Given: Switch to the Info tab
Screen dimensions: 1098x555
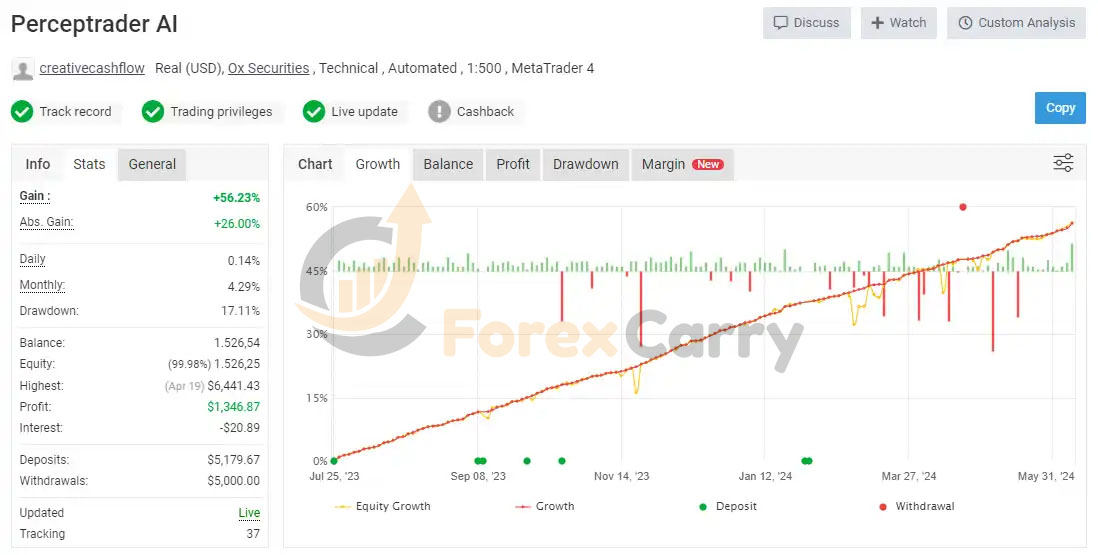Looking at the screenshot, I should click(x=38, y=164).
